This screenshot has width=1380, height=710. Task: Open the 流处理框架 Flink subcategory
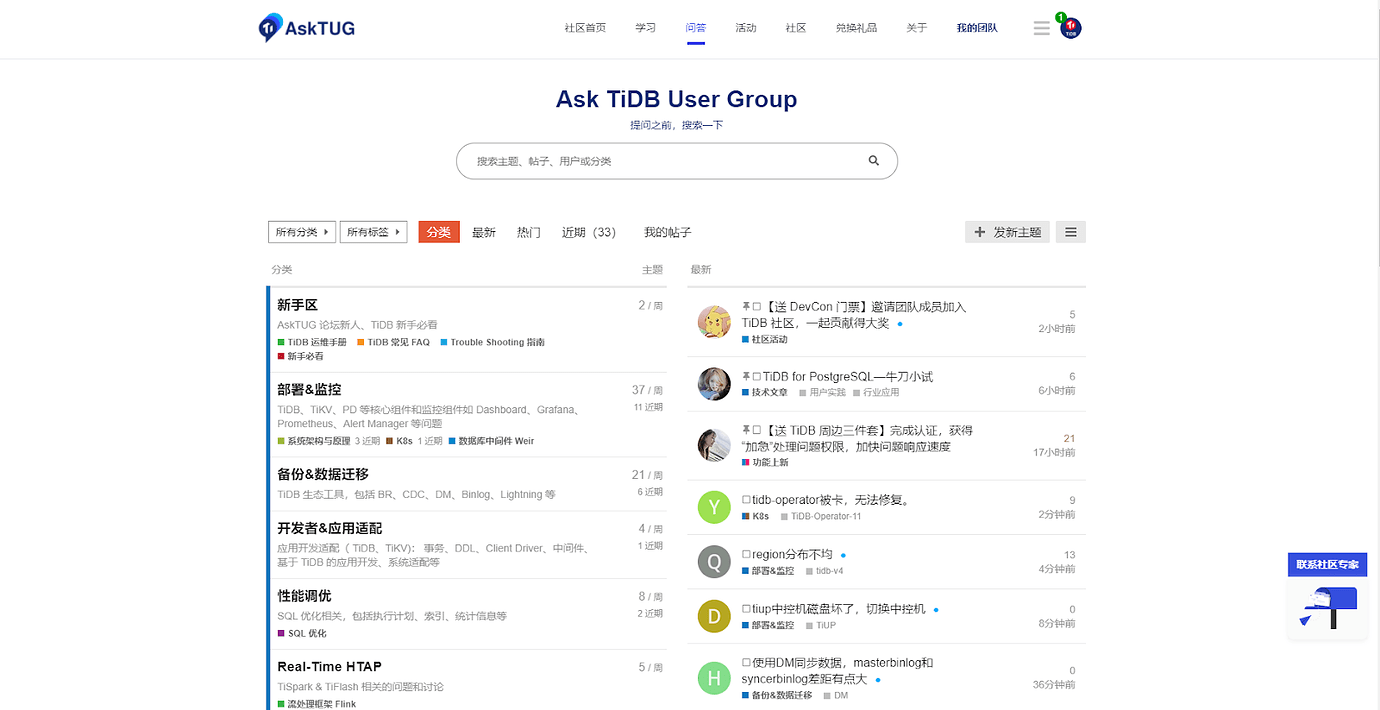[317, 704]
